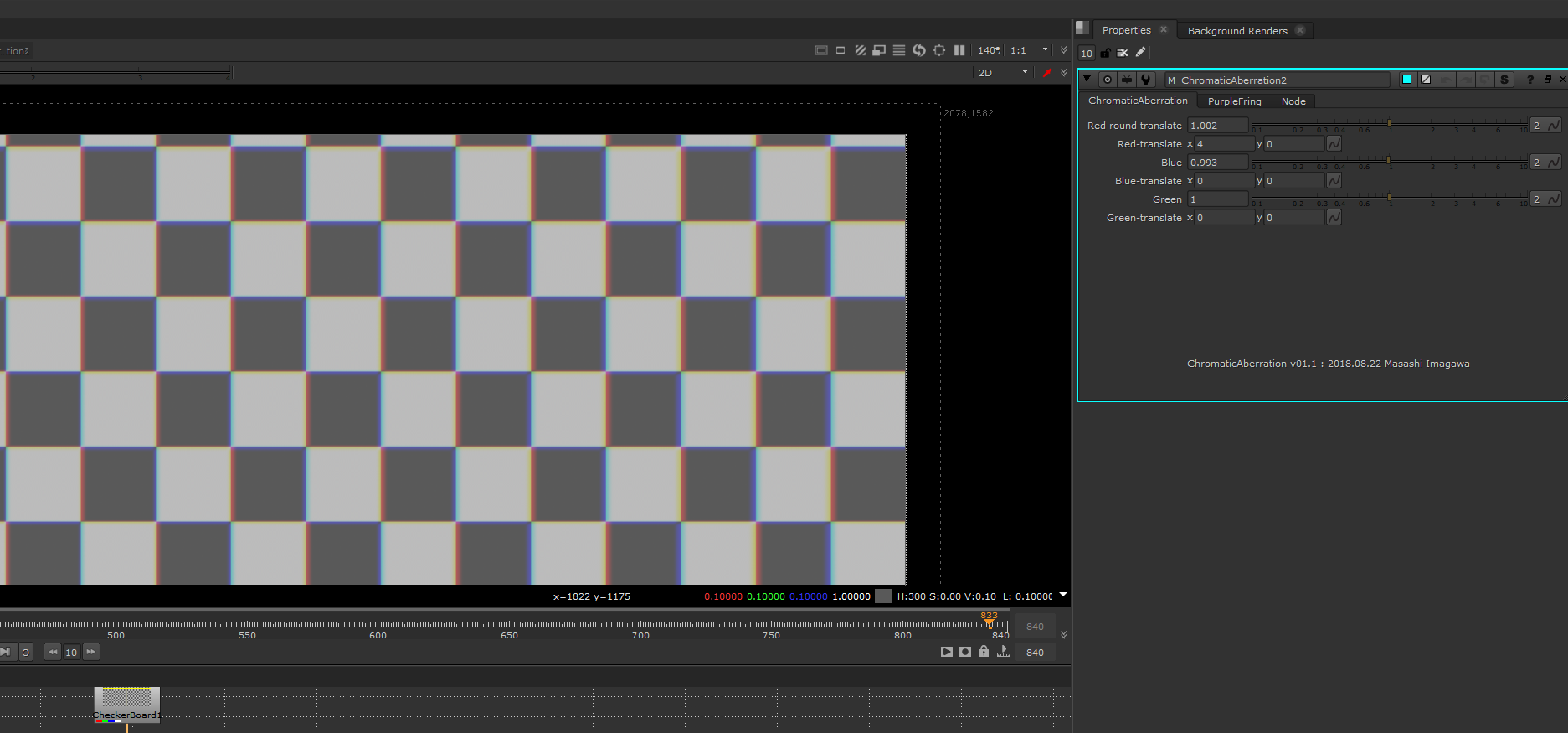
Task: Click the Red round translate value field
Action: [1217, 126]
